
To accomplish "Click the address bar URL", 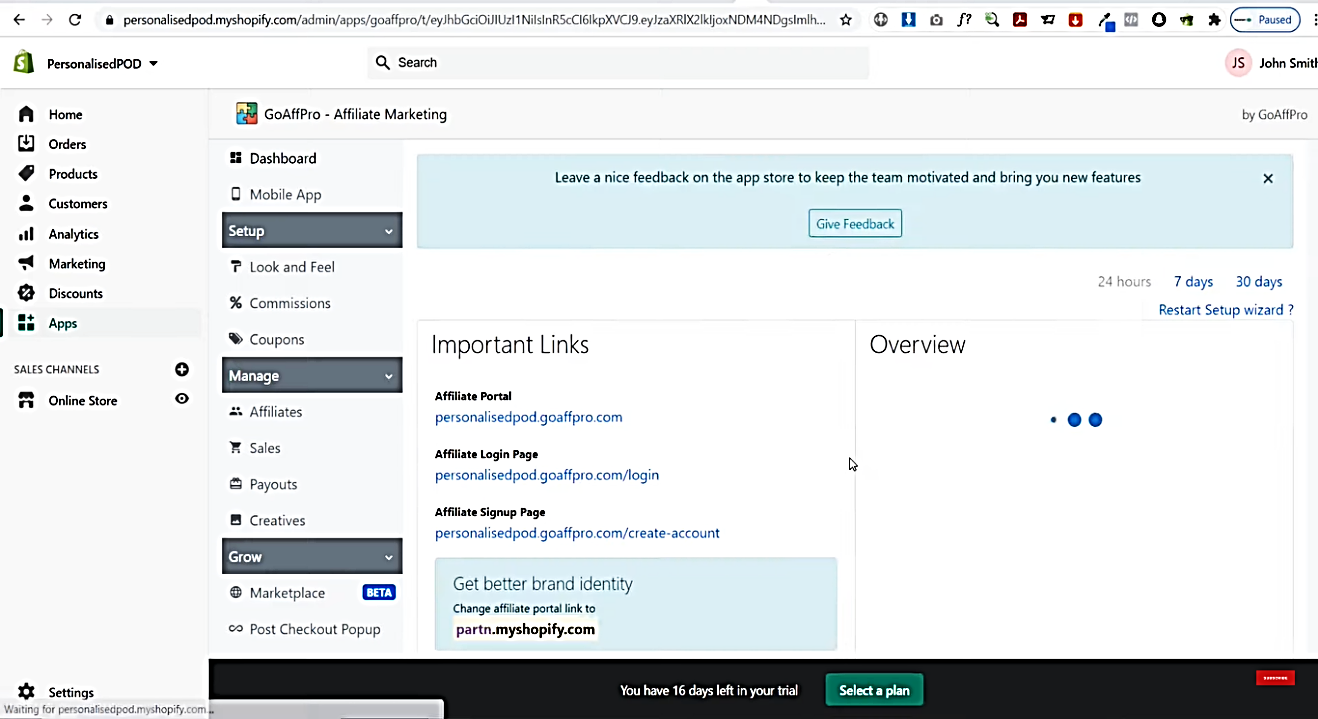I will (x=475, y=19).
